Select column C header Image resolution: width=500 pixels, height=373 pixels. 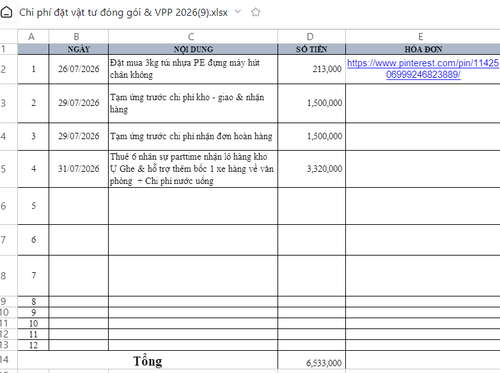(193, 36)
